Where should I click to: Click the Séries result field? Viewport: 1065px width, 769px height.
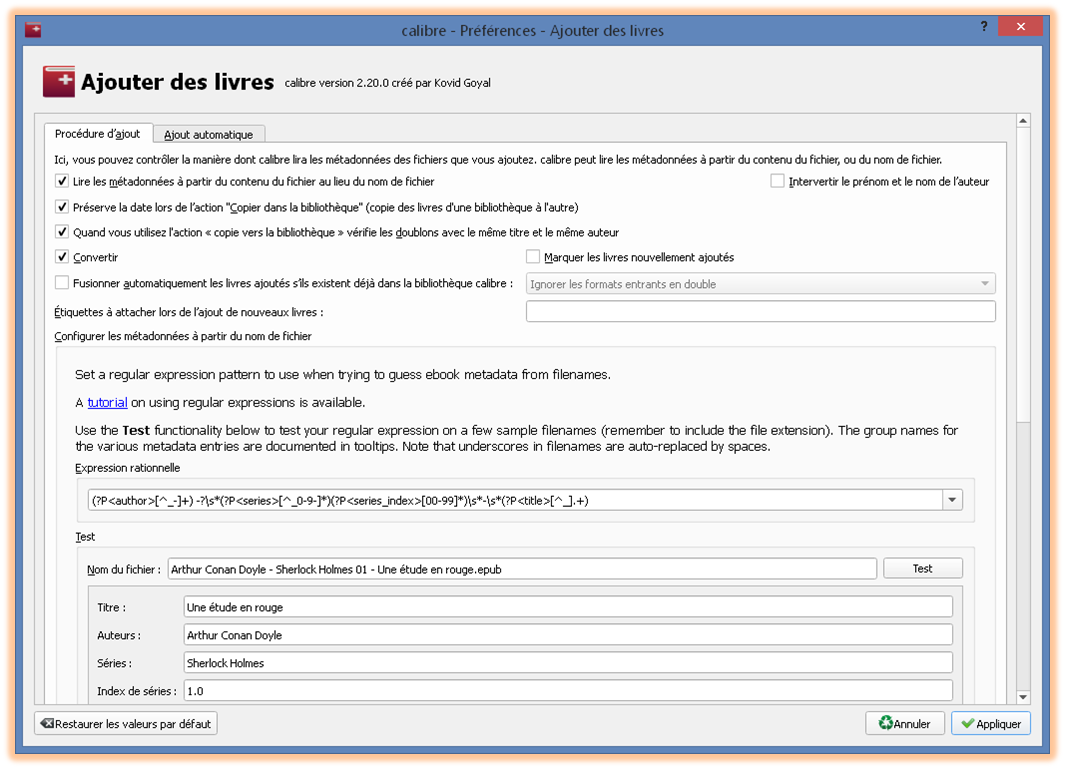pyautogui.click(x=568, y=663)
